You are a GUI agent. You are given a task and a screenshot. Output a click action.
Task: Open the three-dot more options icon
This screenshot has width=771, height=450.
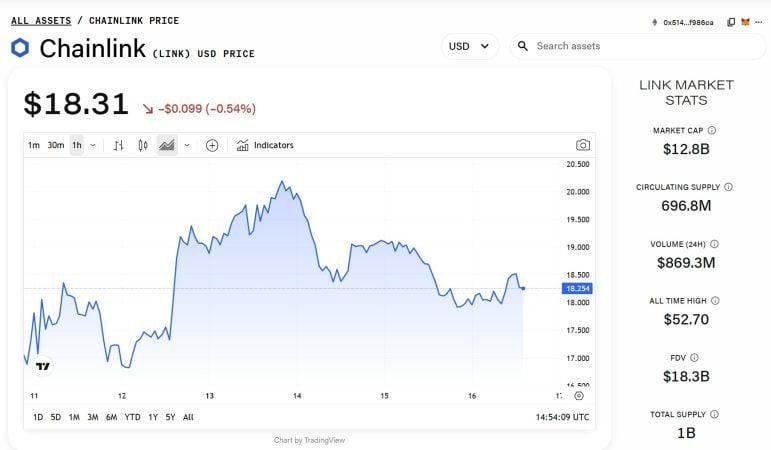pos(758,22)
